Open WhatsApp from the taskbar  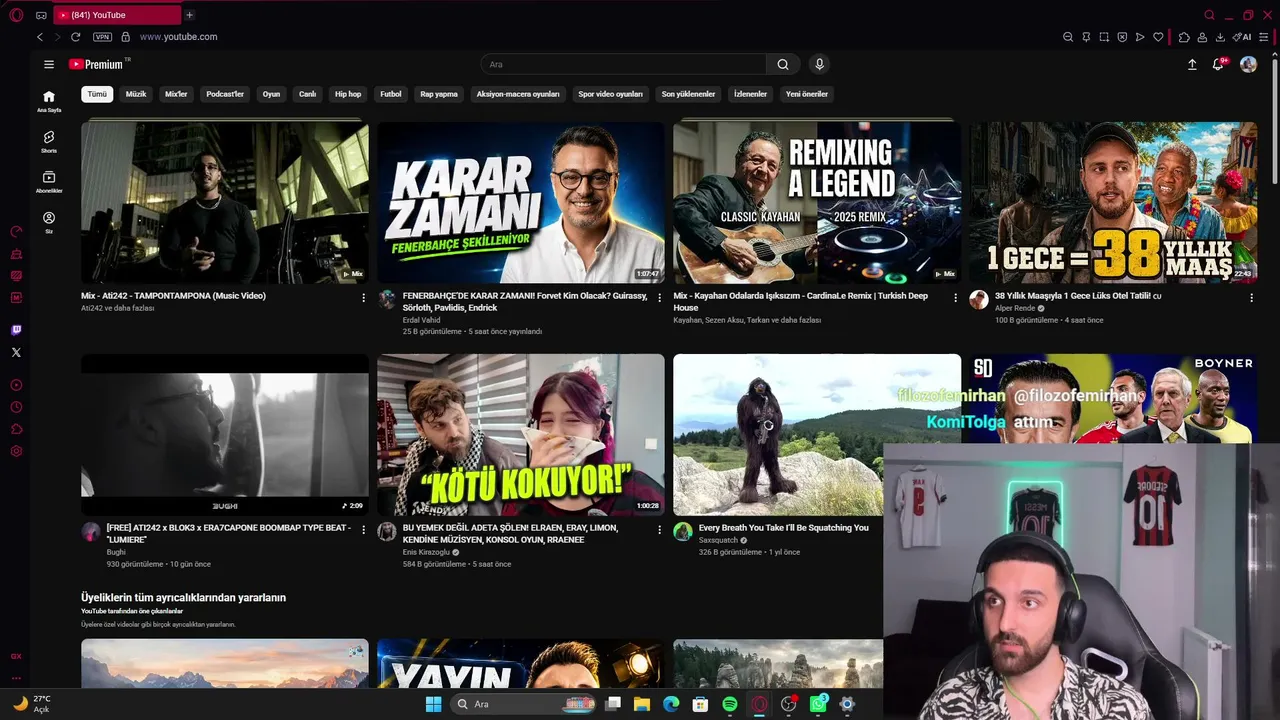818,704
